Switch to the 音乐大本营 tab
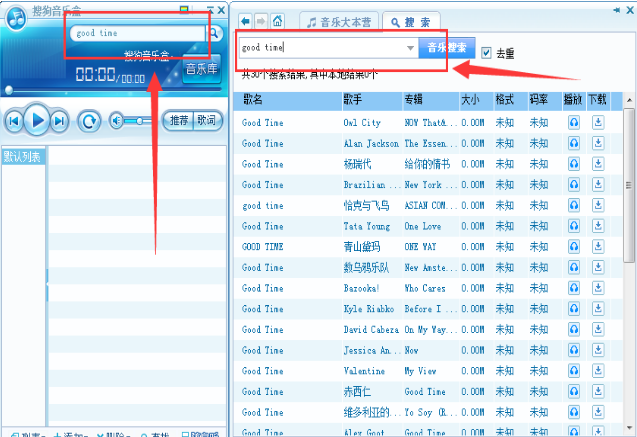The width and height of the screenshot is (637, 437). 339,22
